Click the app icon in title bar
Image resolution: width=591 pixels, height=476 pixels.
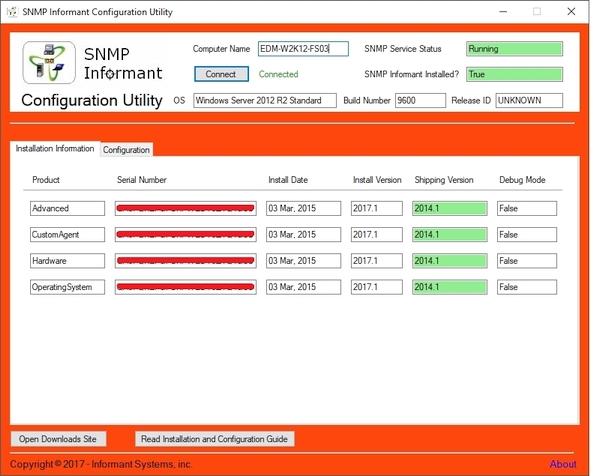tap(12, 12)
